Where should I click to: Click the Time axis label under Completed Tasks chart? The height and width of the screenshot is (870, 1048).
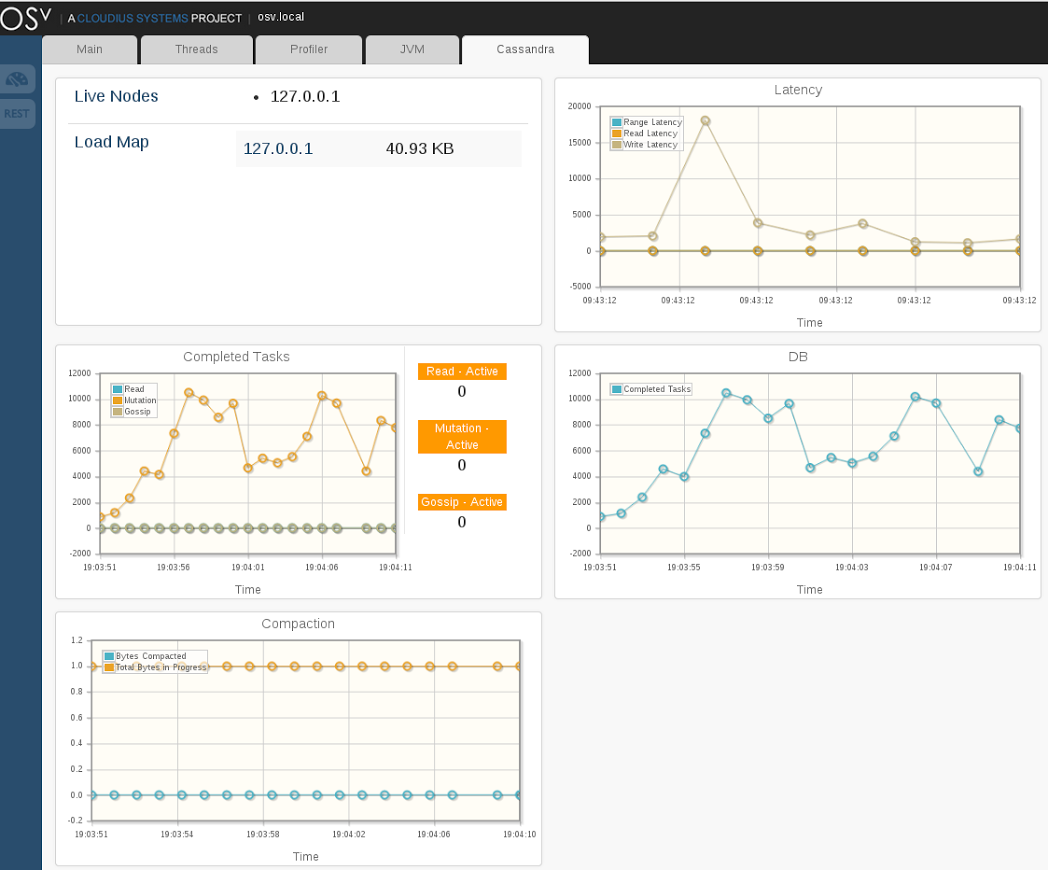(248, 589)
